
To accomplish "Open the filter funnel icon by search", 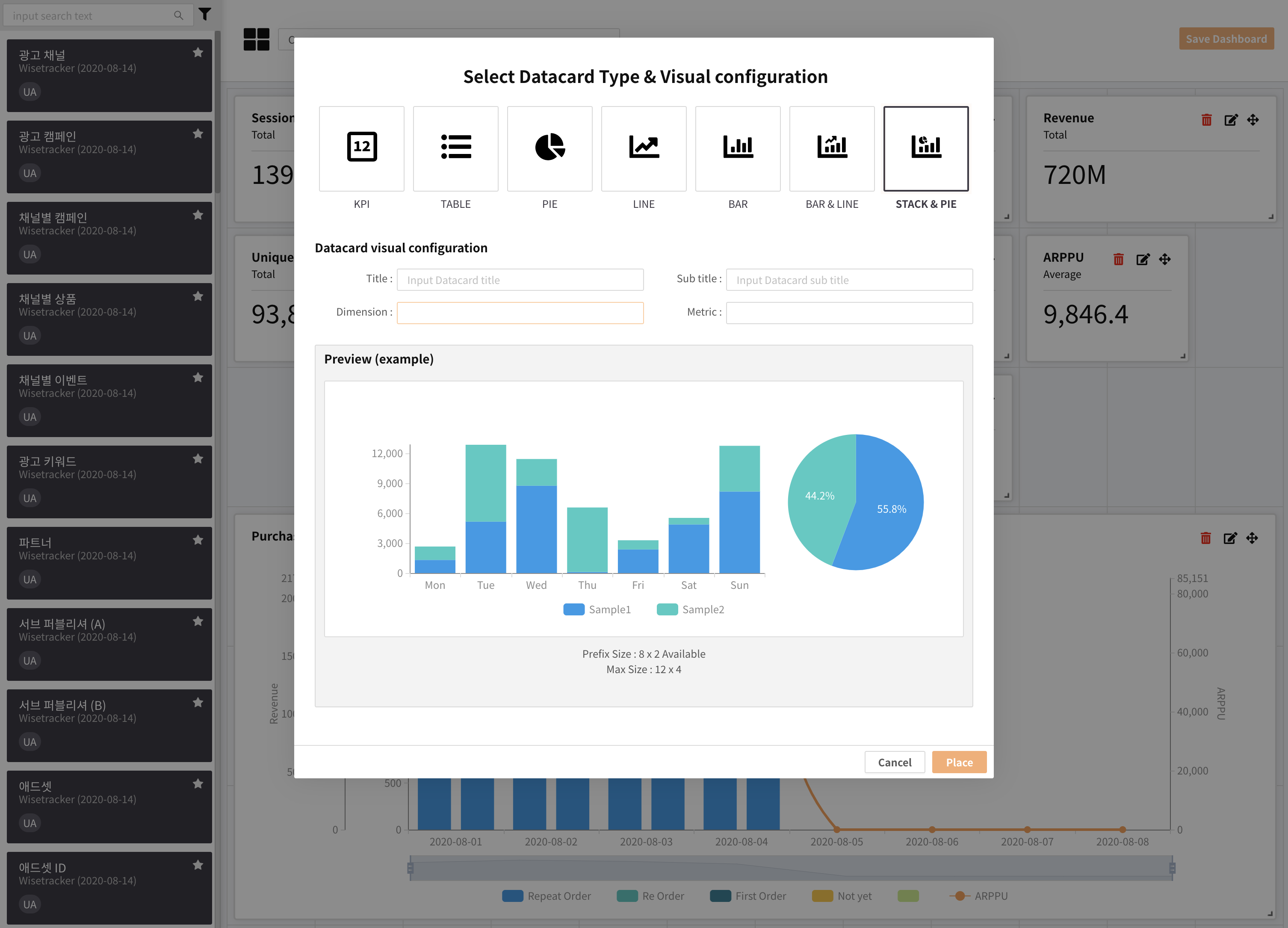I will tap(205, 14).
